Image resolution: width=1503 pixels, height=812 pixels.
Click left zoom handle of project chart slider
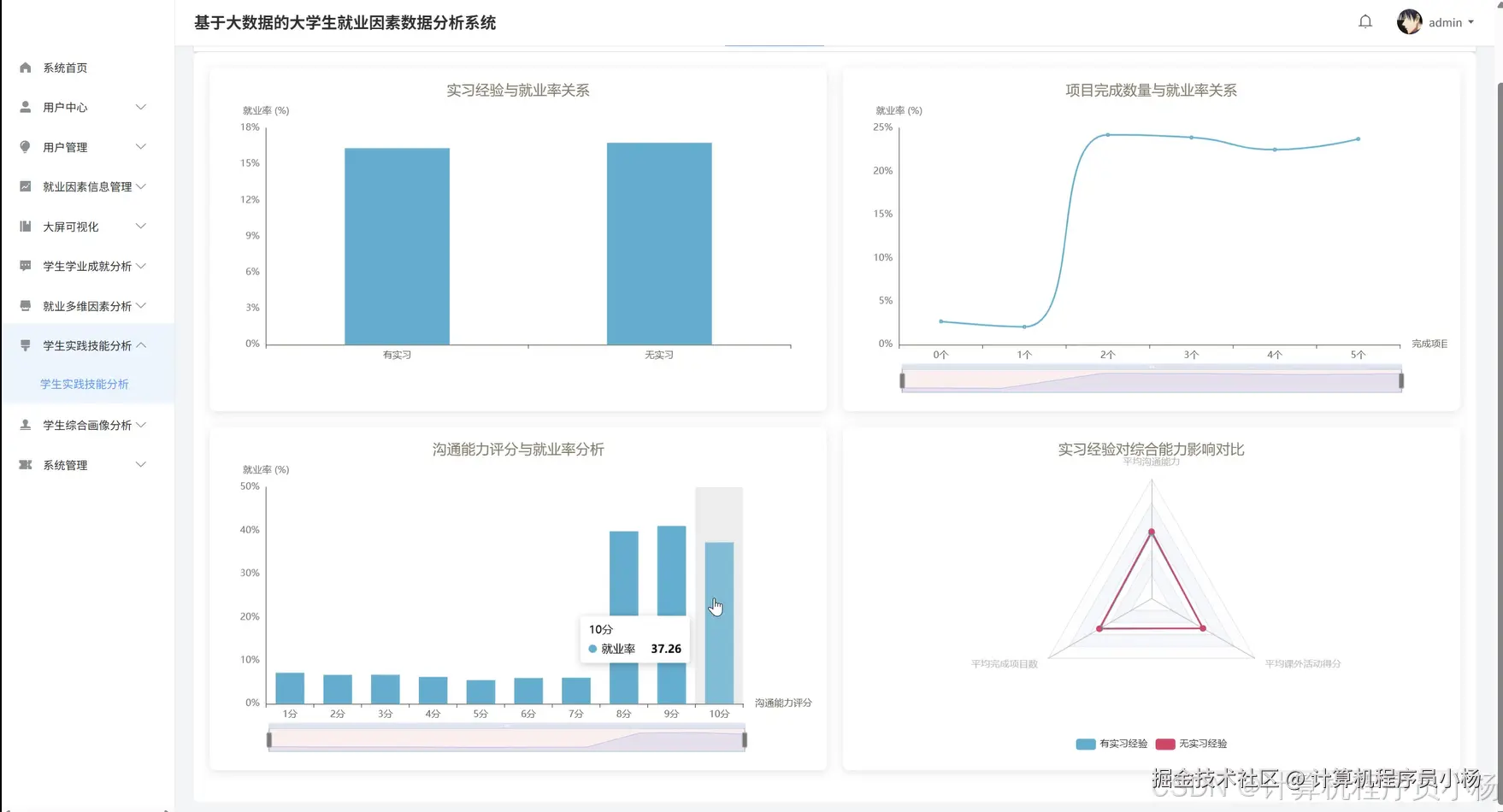[x=902, y=380]
